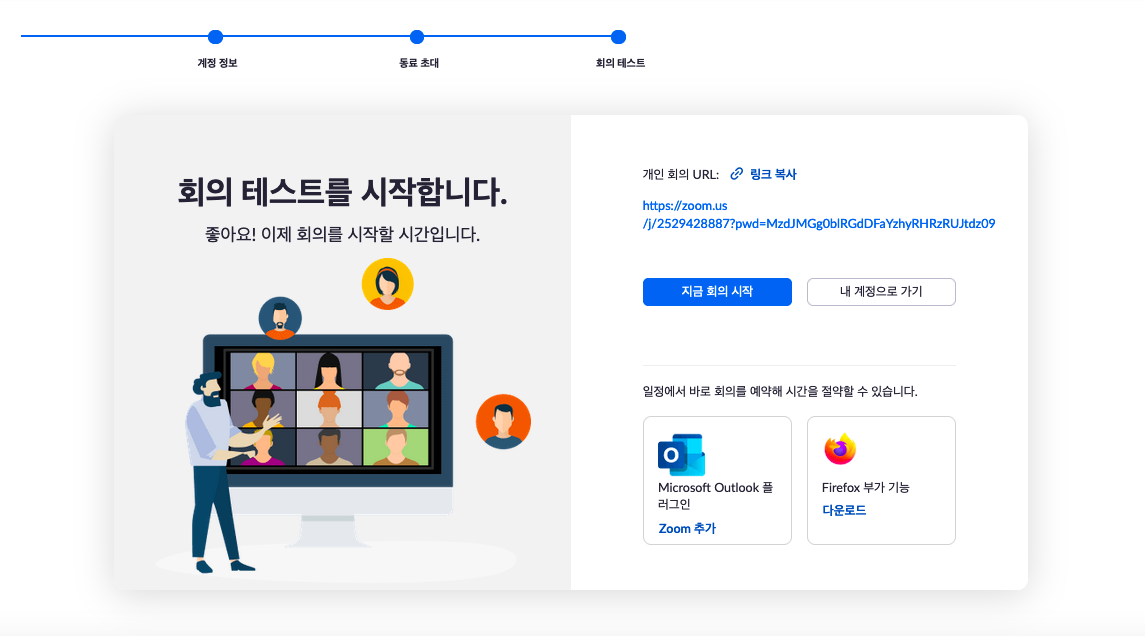Viewport: 1145px width, 636px height.
Task: Click the link copy chain icon
Action: pyautogui.click(x=736, y=174)
